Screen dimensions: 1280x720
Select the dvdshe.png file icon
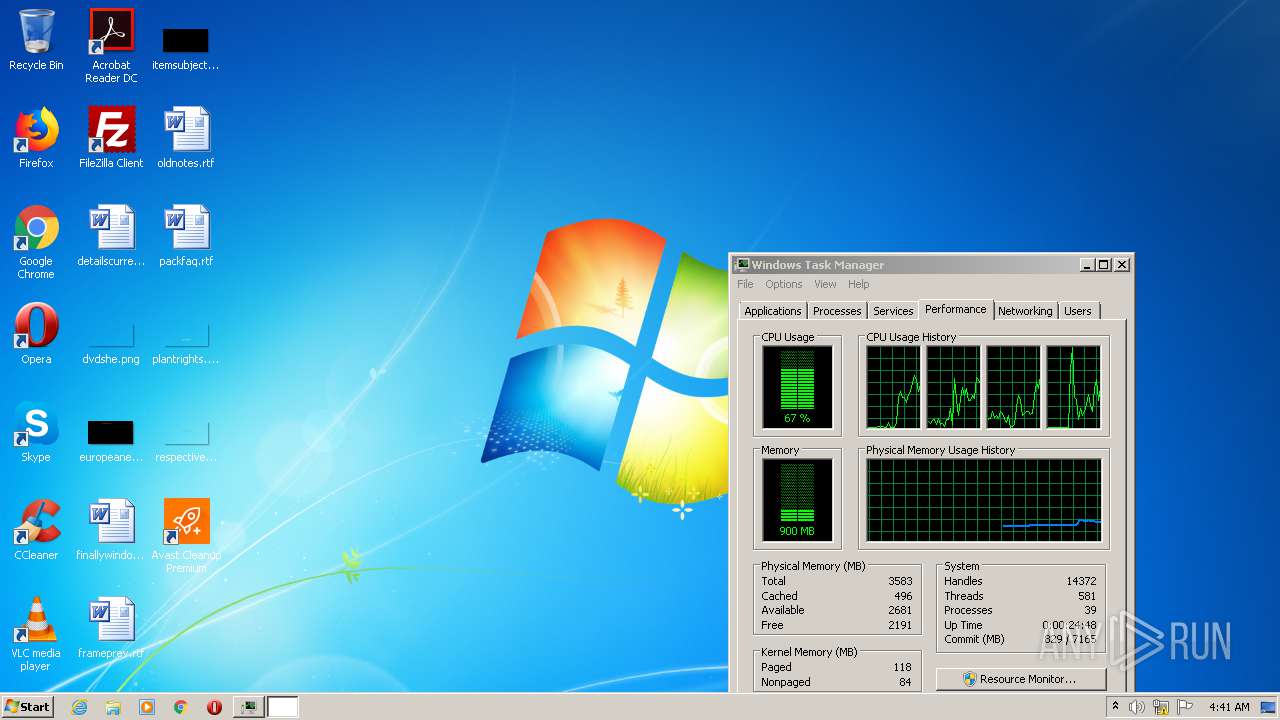coord(111,342)
